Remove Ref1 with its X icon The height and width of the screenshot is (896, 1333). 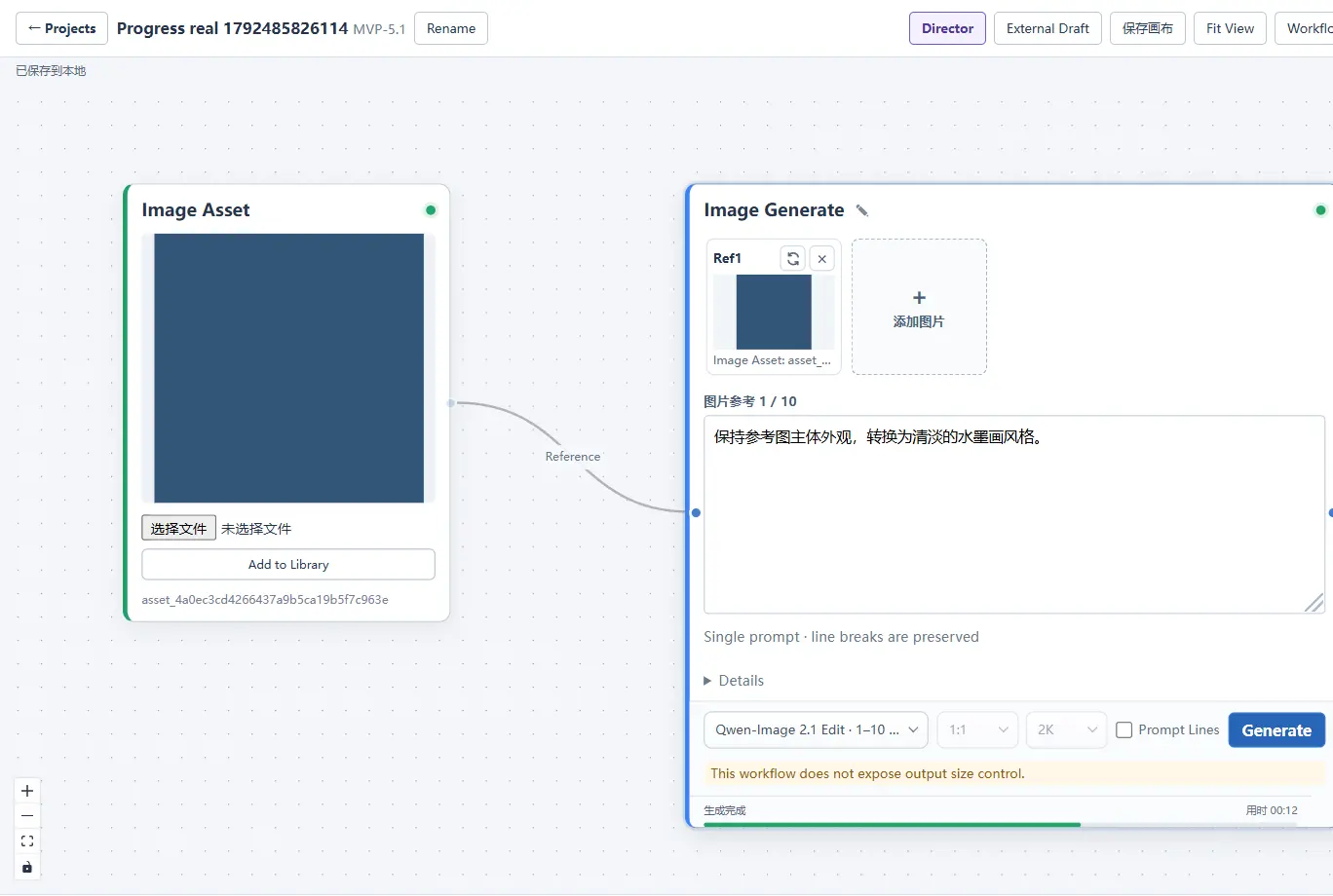coord(822,258)
